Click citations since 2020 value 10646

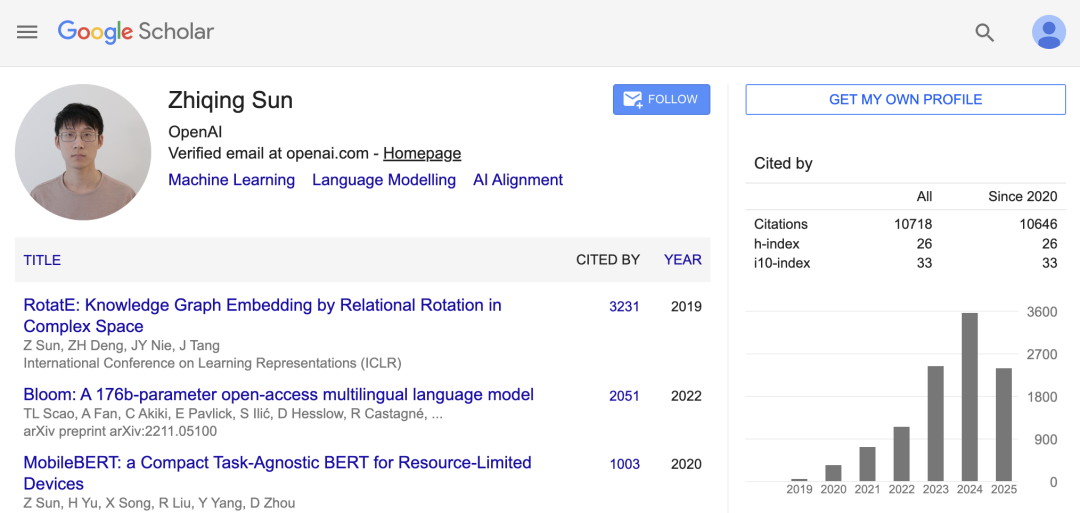click(1037, 224)
